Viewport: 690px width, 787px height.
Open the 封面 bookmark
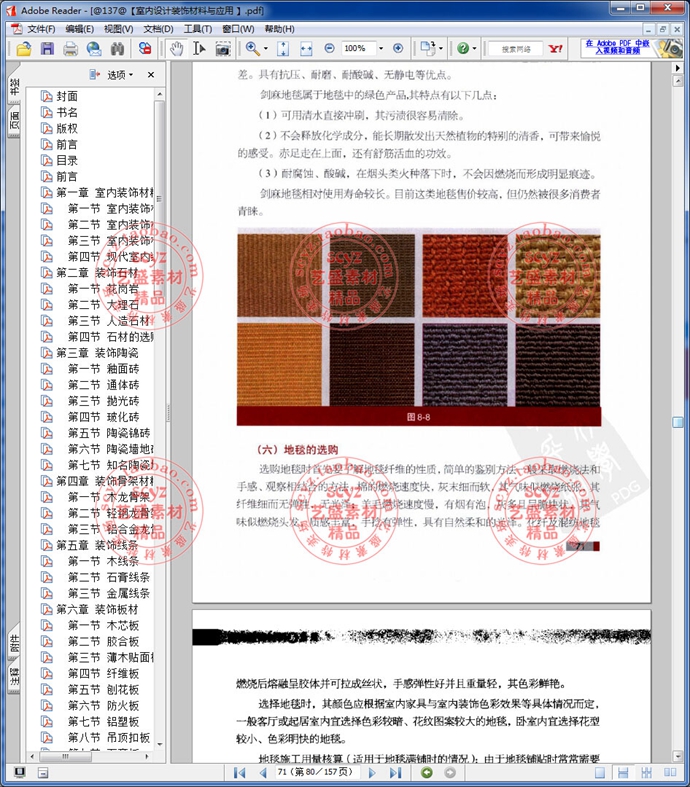coord(67,96)
